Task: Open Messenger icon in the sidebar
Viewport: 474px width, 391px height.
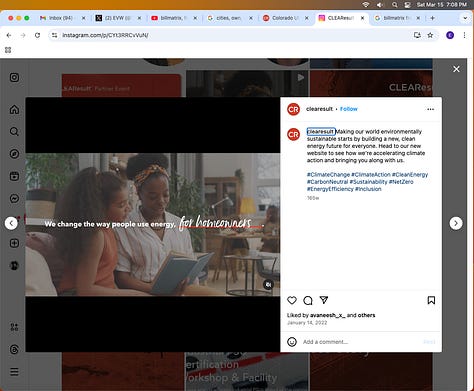Action: tap(14, 198)
